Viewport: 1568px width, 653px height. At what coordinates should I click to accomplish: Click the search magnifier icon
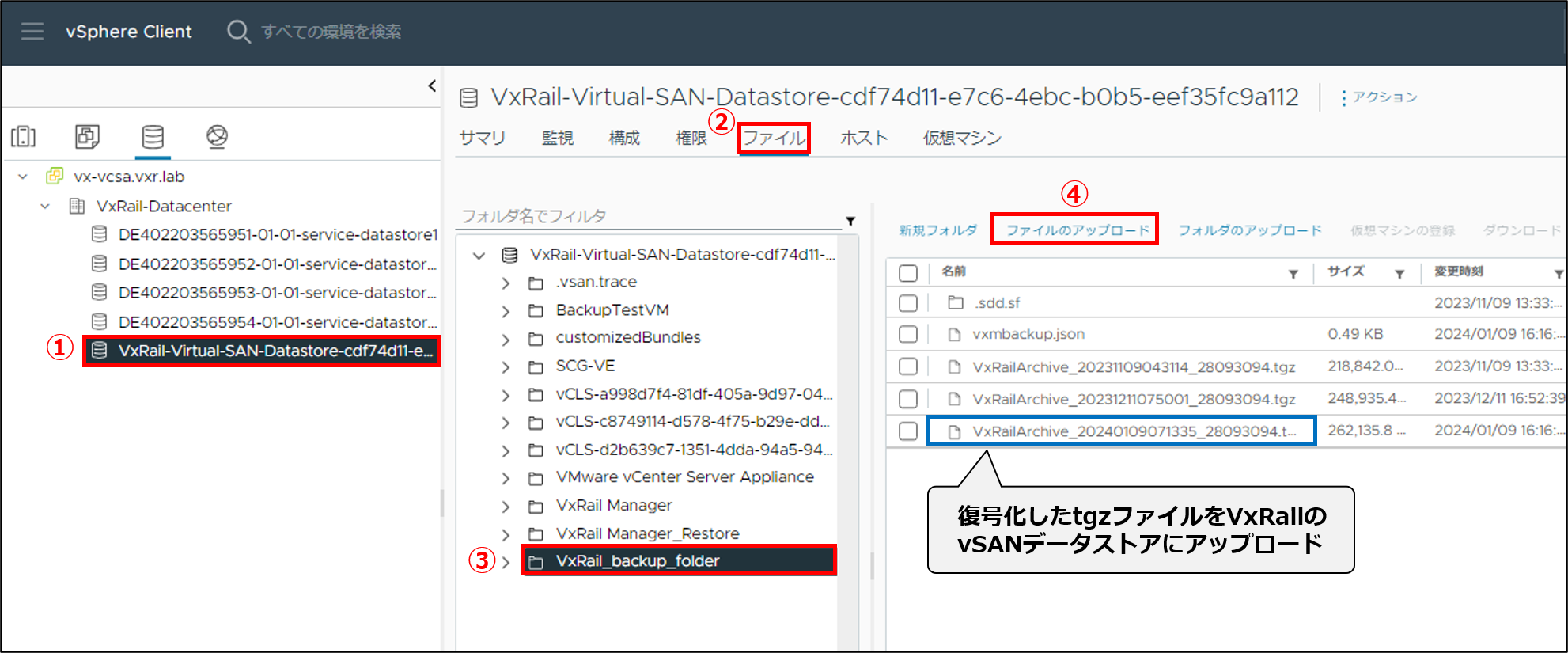click(x=237, y=32)
